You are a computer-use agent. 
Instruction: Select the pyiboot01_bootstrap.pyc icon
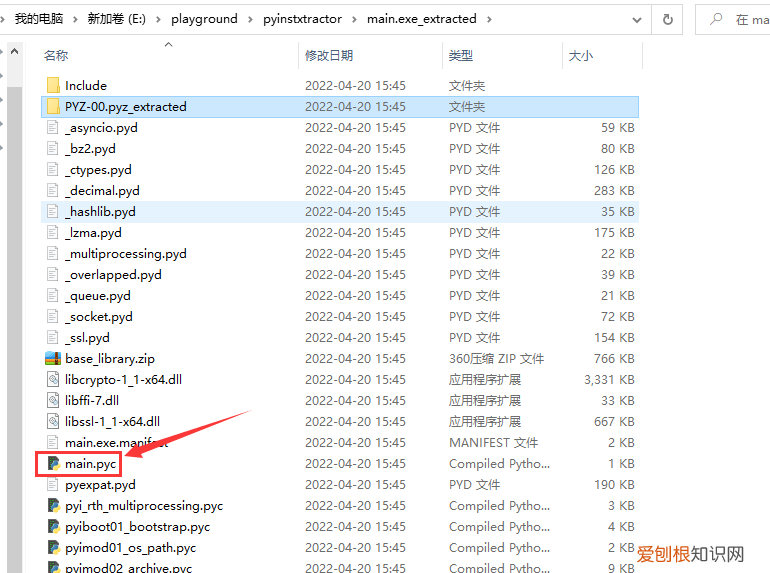point(53,527)
